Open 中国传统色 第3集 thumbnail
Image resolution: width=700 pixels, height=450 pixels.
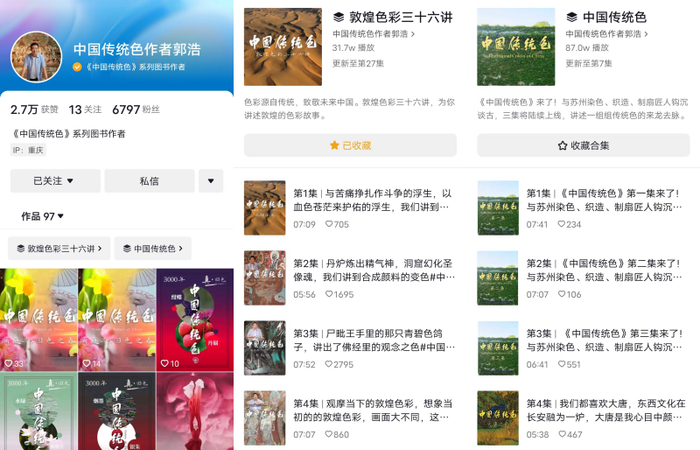click(x=498, y=348)
